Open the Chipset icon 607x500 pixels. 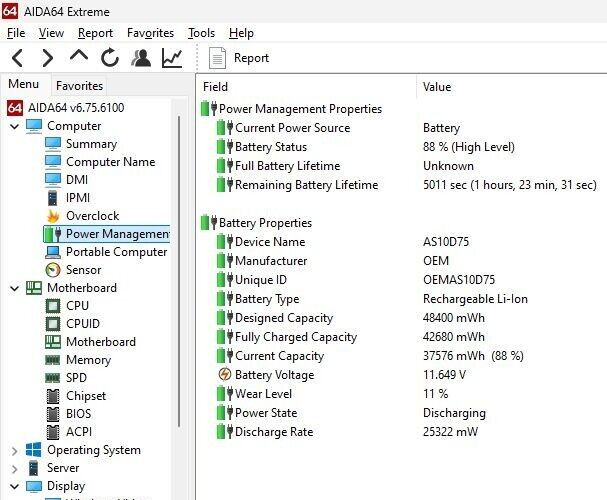pyautogui.click(x=53, y=396)
